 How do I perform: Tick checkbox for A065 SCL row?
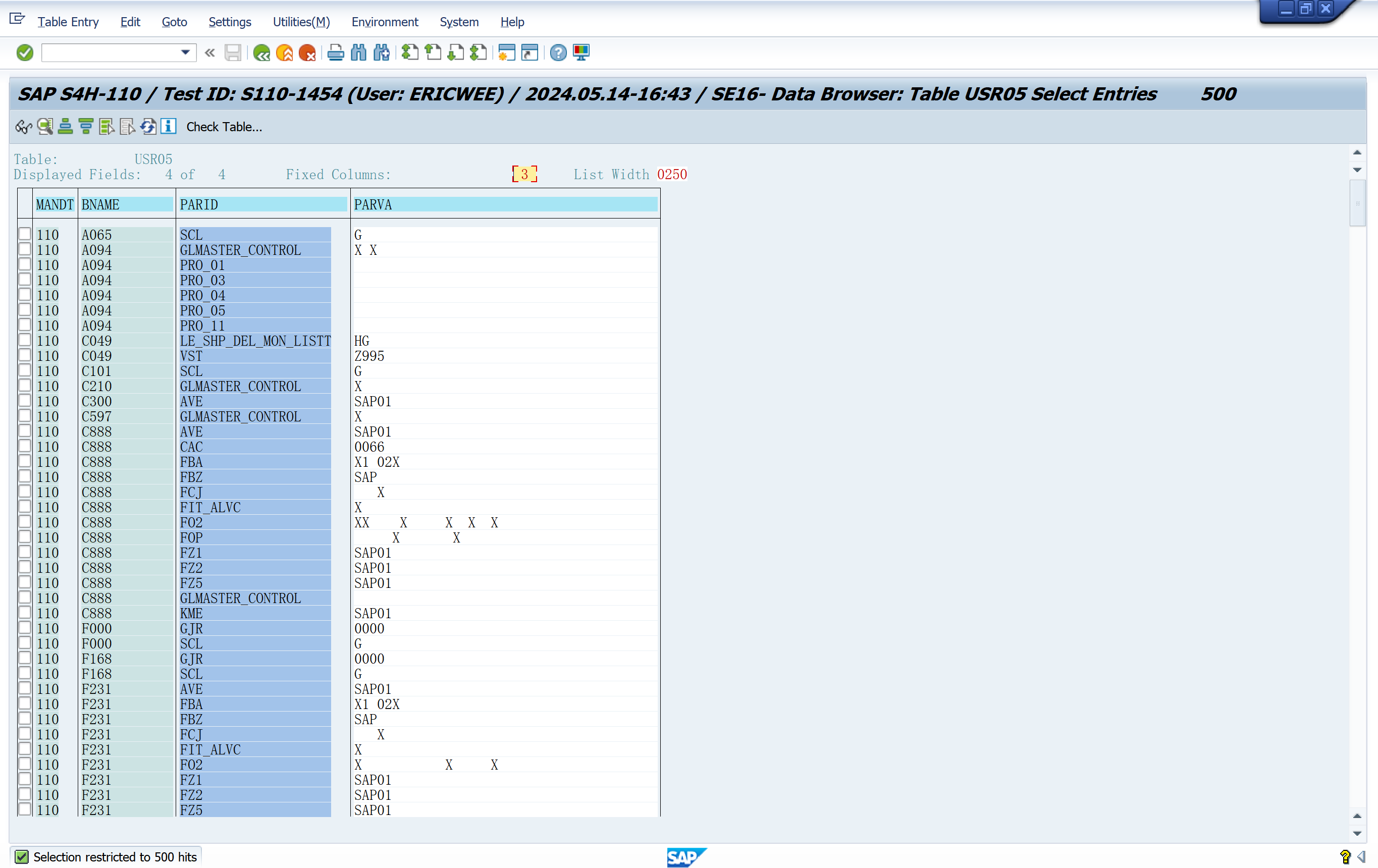[x=25, y=234]
